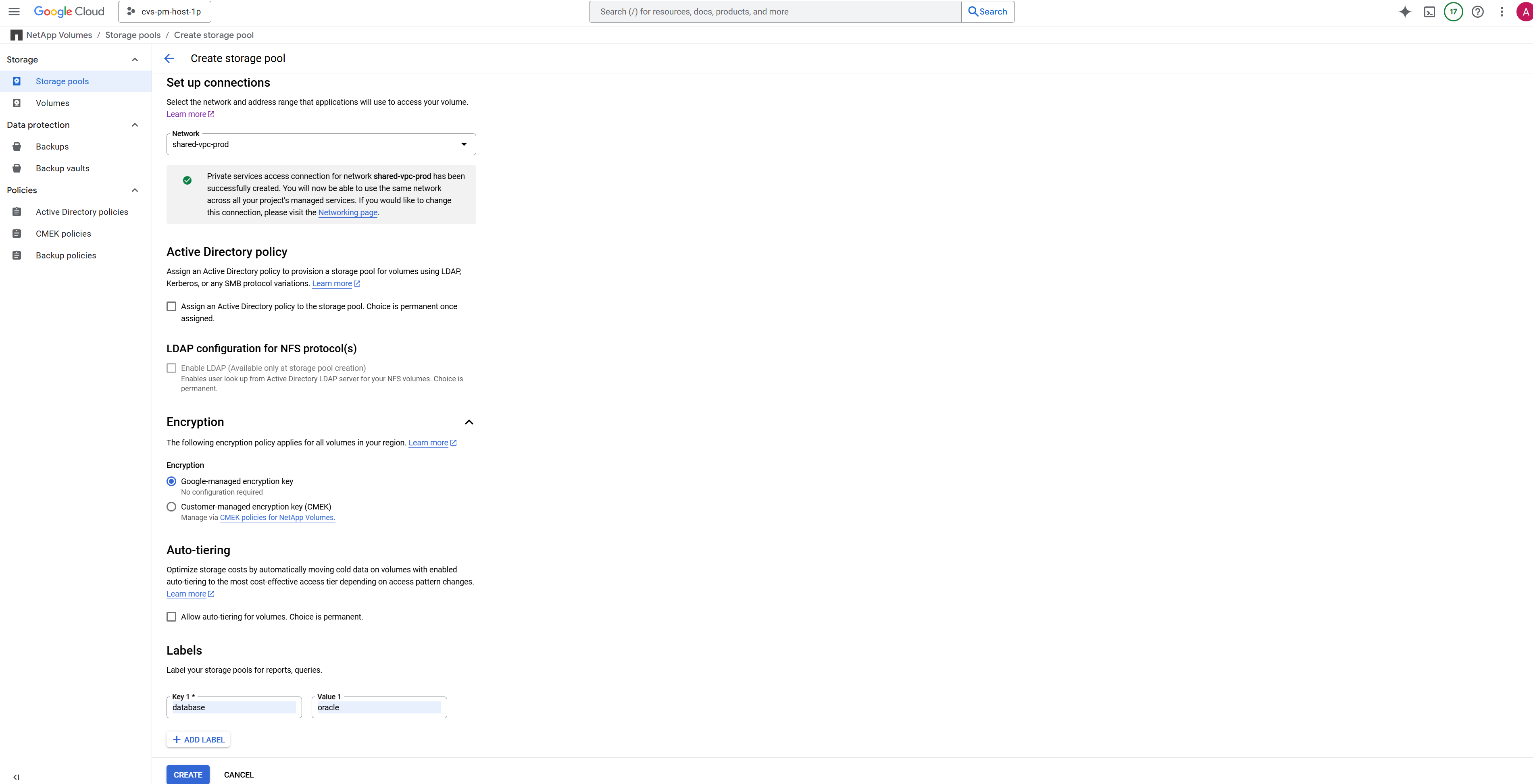Follow the Networking page link

pyautogui.click(x=348, y=212)
